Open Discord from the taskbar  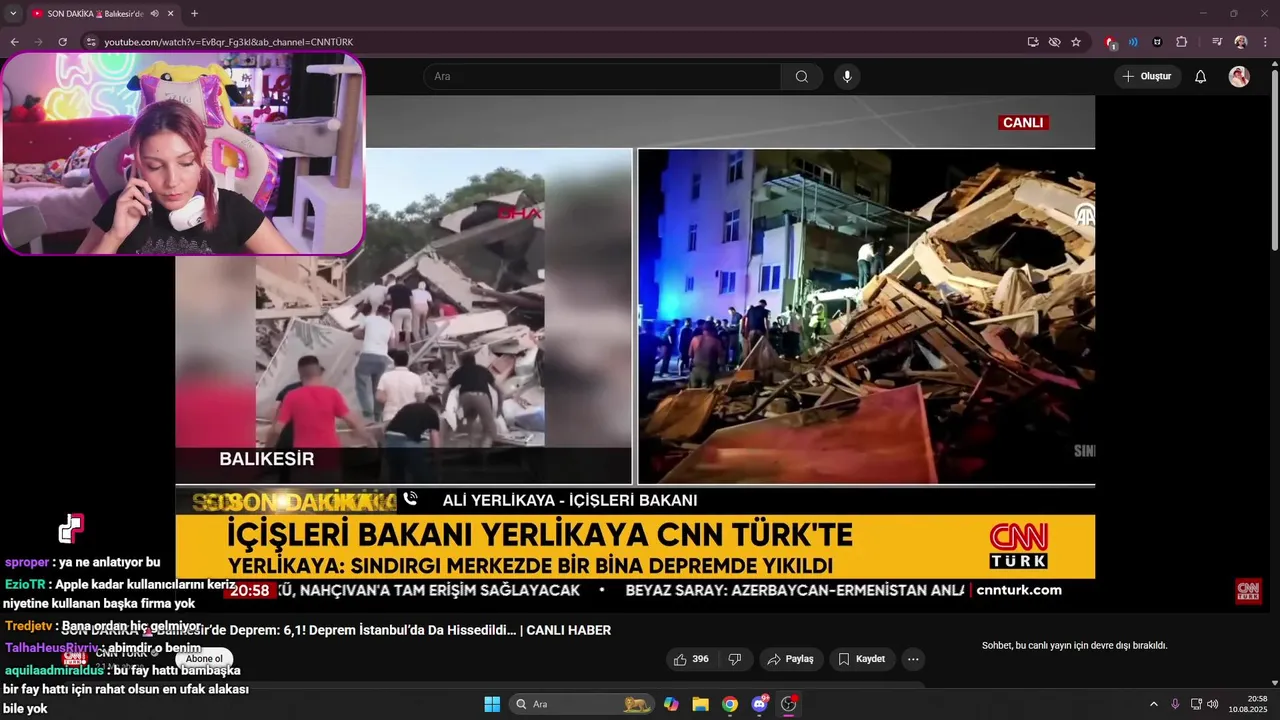pos(759,704)
